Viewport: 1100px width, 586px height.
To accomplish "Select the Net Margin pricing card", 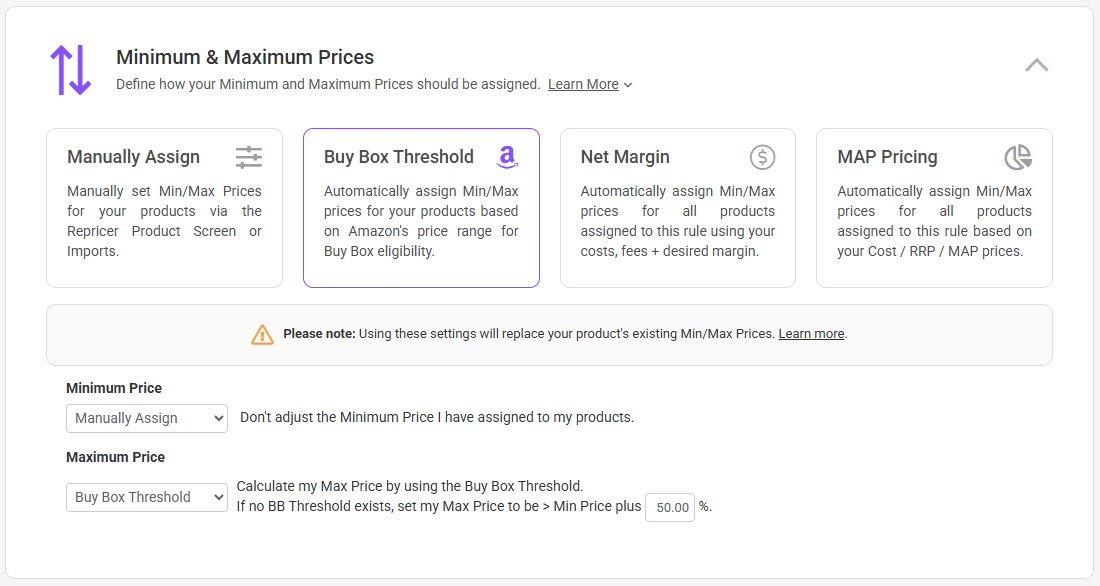I will tap(677, 220).
